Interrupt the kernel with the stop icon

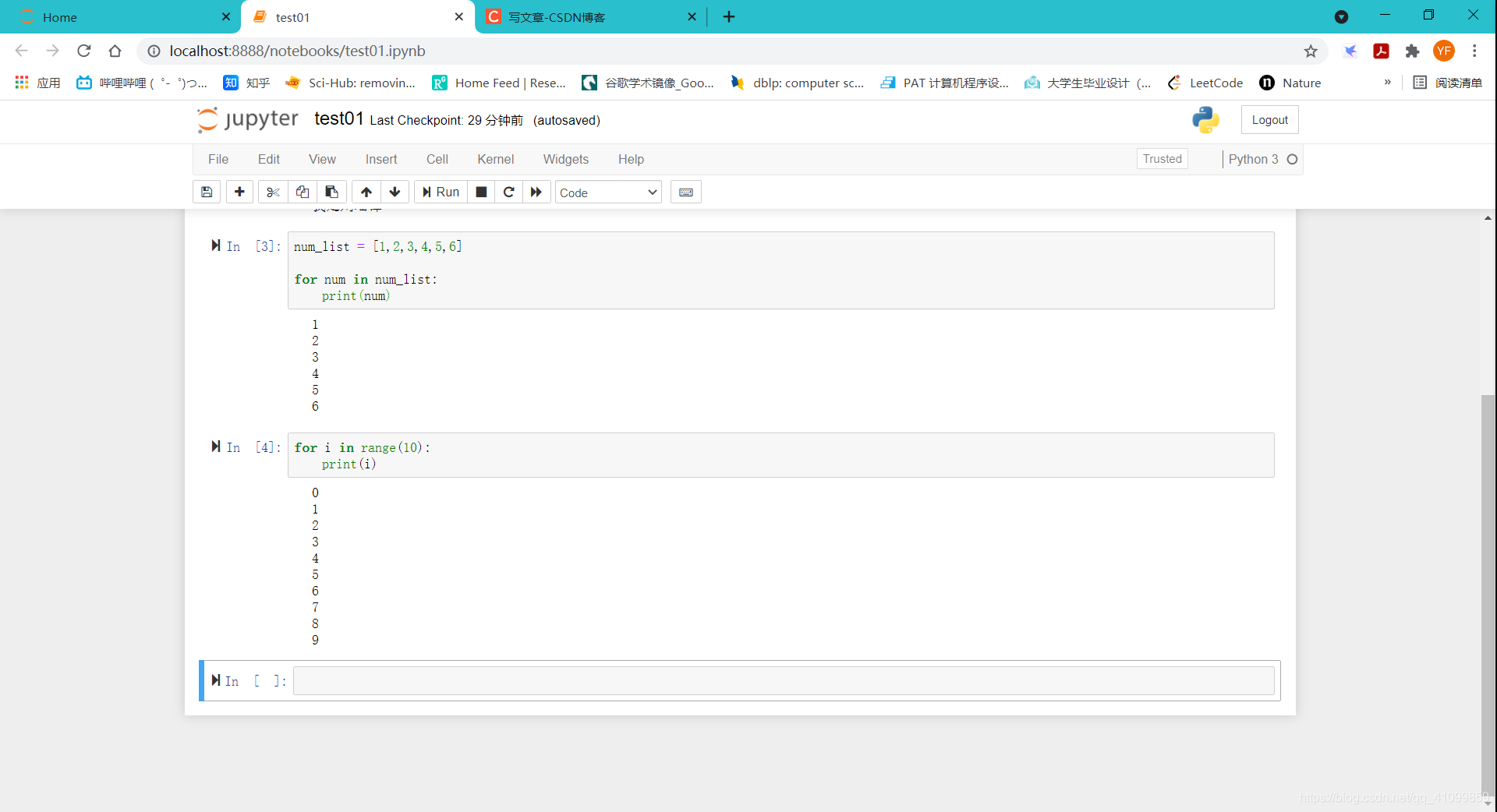click(x=481, y=192)
